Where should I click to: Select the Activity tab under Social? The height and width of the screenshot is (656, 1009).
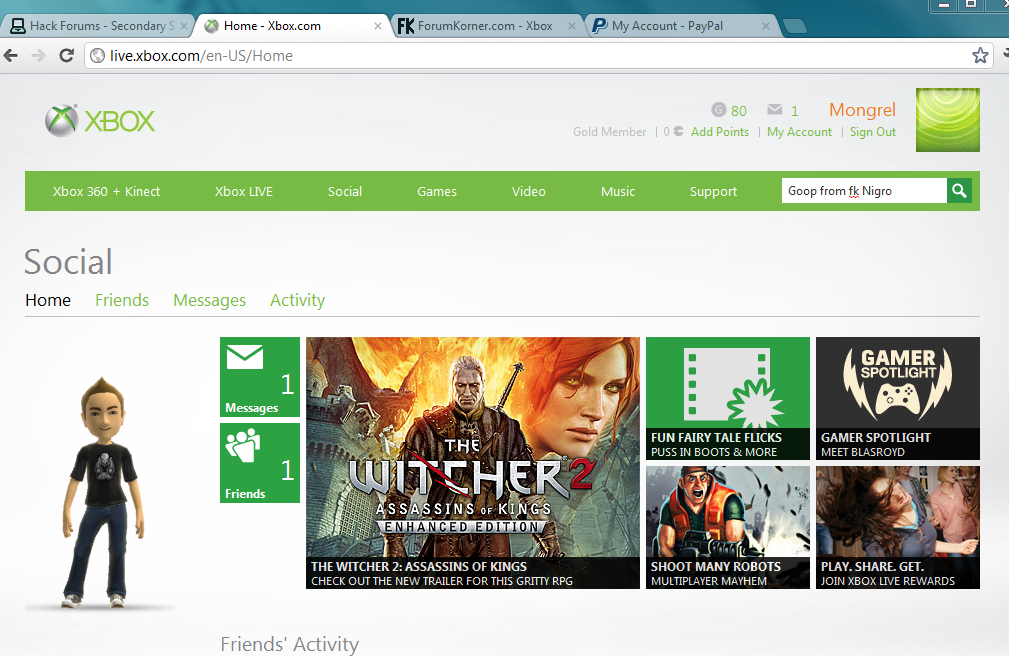coord(297,301)
